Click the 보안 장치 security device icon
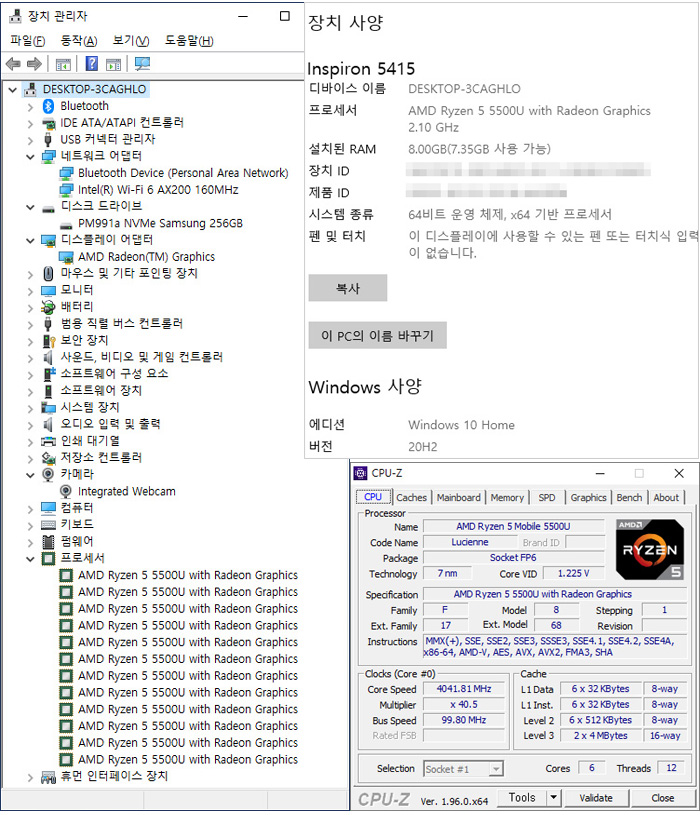Image resolution: width=700 pixels, height=815 pixels. (x=48, y=340)
